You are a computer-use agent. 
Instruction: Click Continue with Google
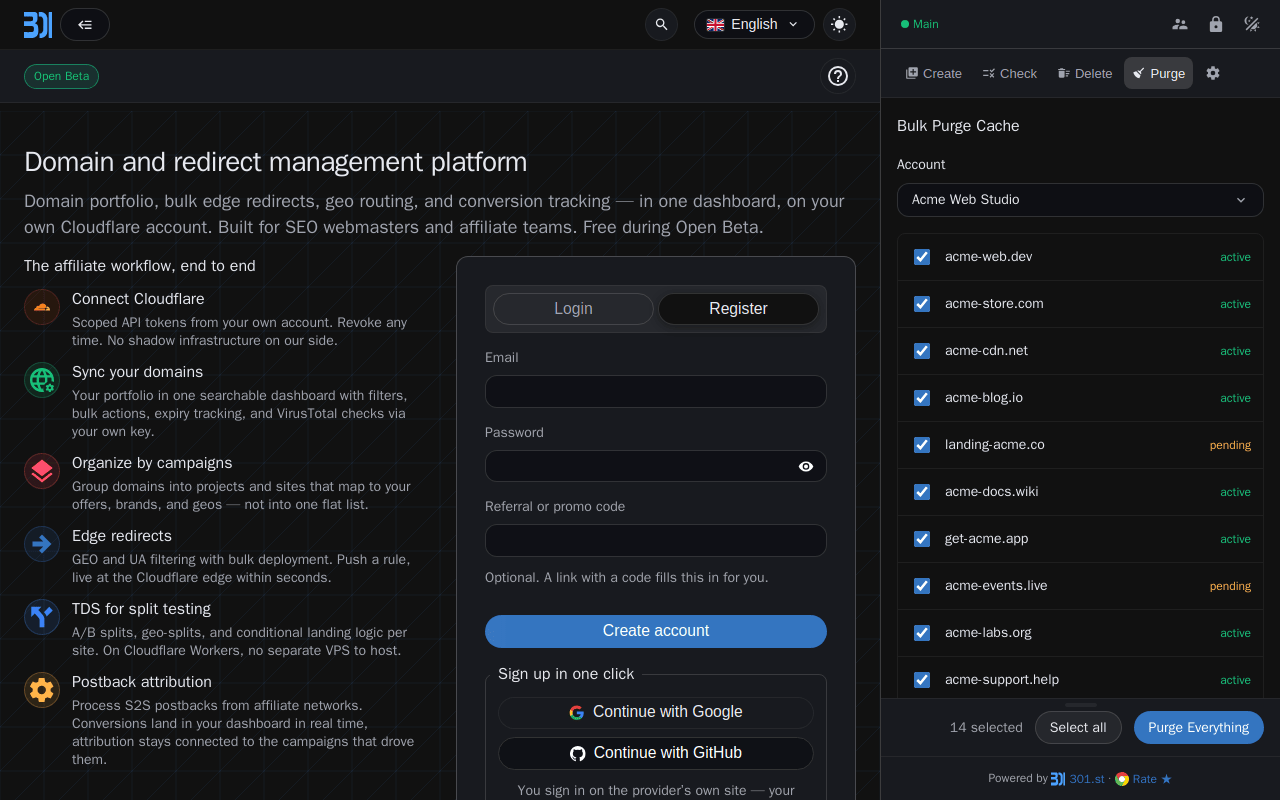[656, 713]
